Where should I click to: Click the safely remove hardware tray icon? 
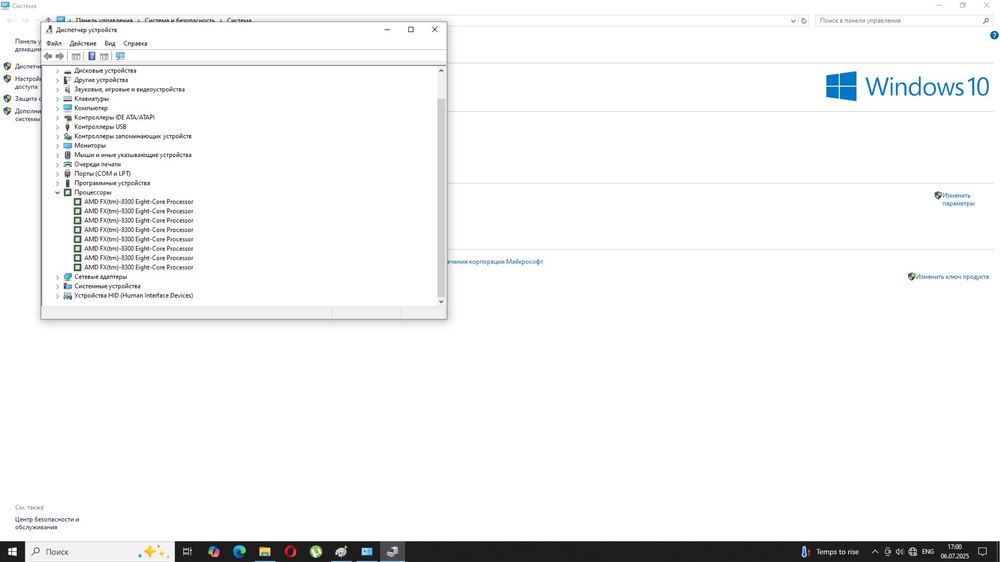(x=887, y=552)
